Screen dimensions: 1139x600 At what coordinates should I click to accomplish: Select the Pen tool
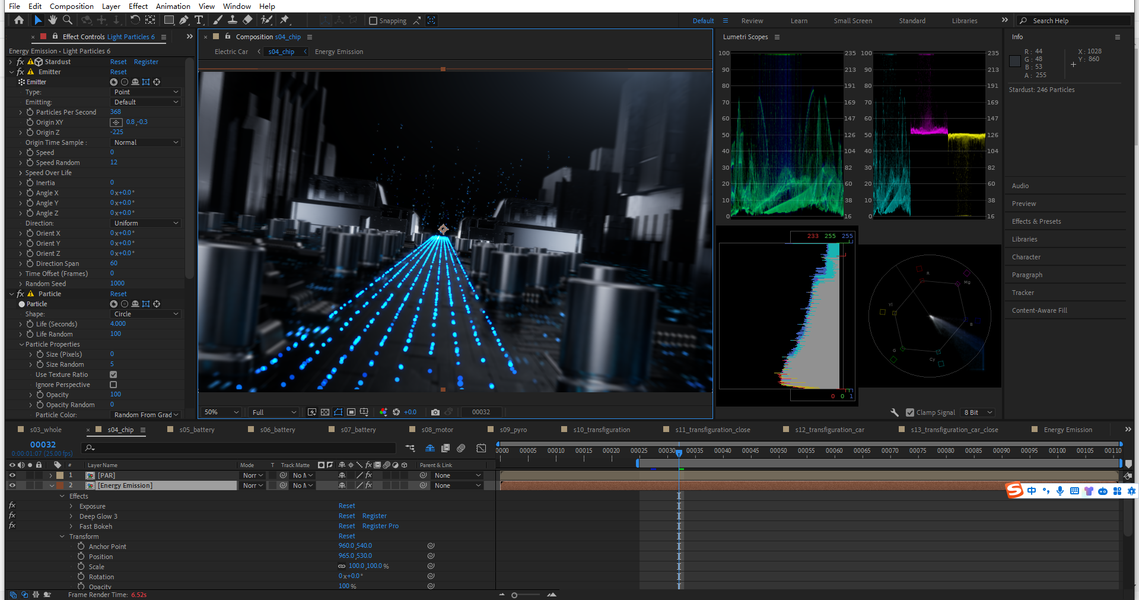pos(184,20)
